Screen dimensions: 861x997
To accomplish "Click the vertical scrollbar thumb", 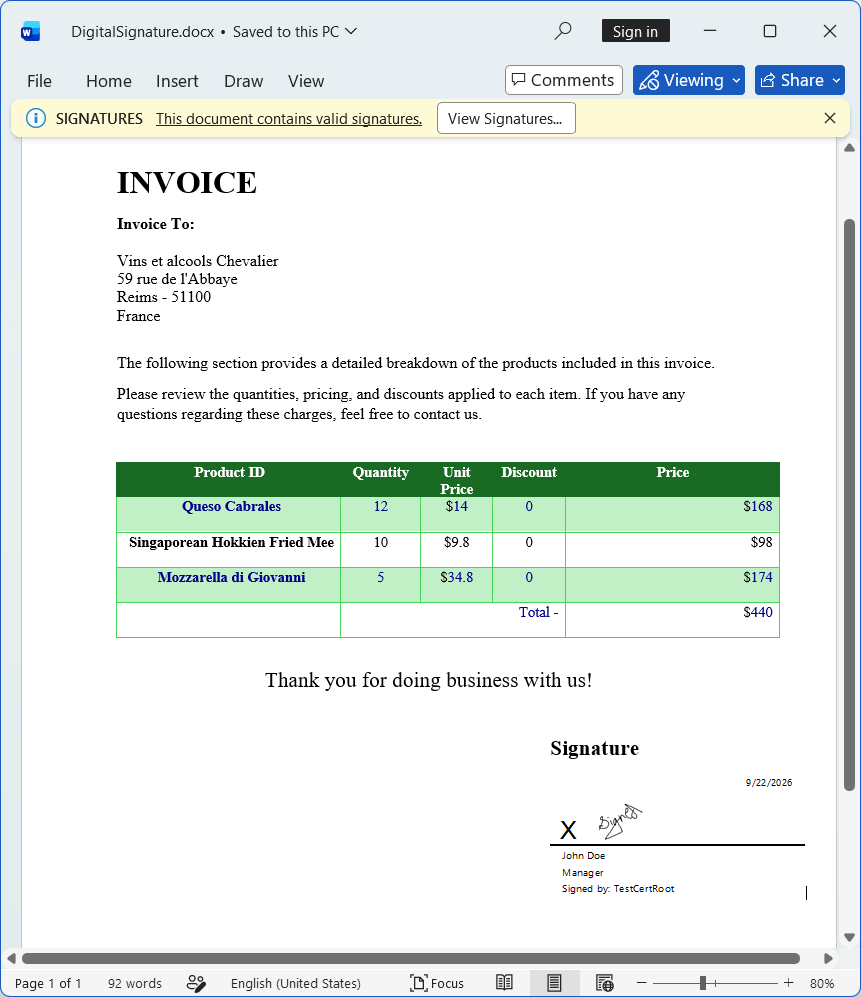I will [849, 504].
